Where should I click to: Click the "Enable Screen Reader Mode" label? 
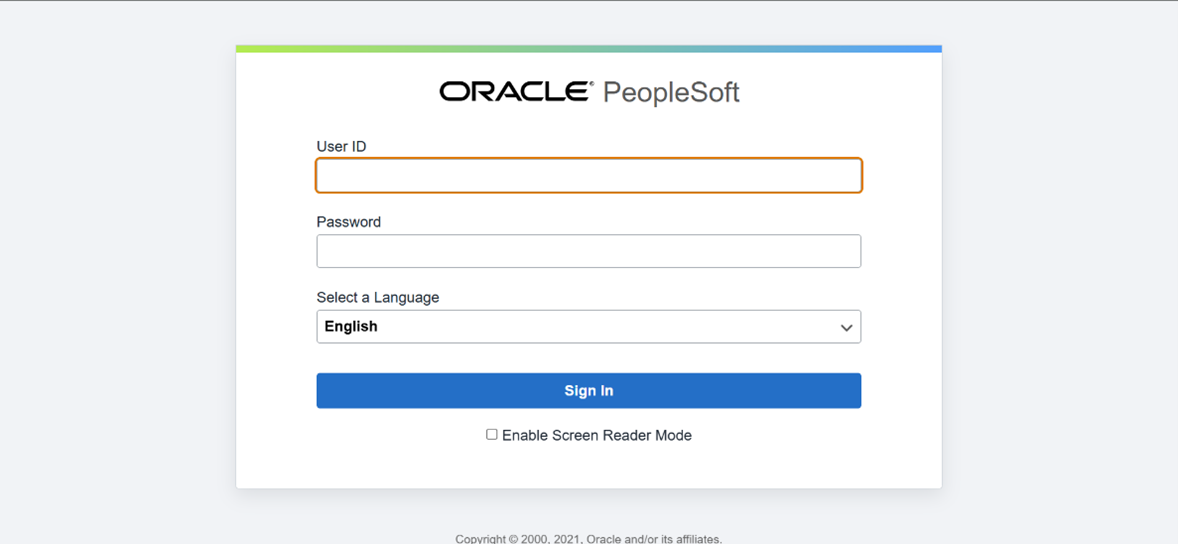pyautogui.click(x=597, y=435)
